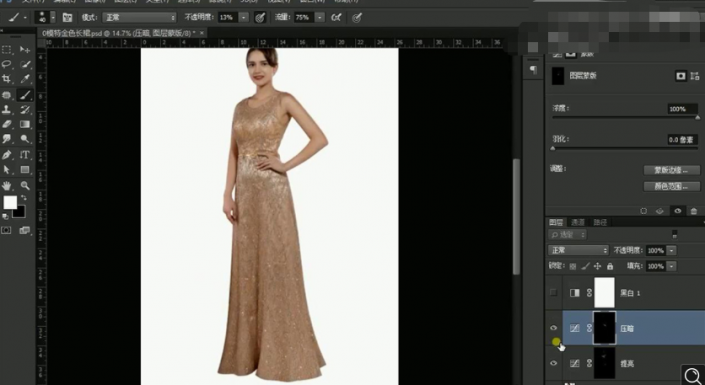Click the white foreground color swatch

(10, 202)
